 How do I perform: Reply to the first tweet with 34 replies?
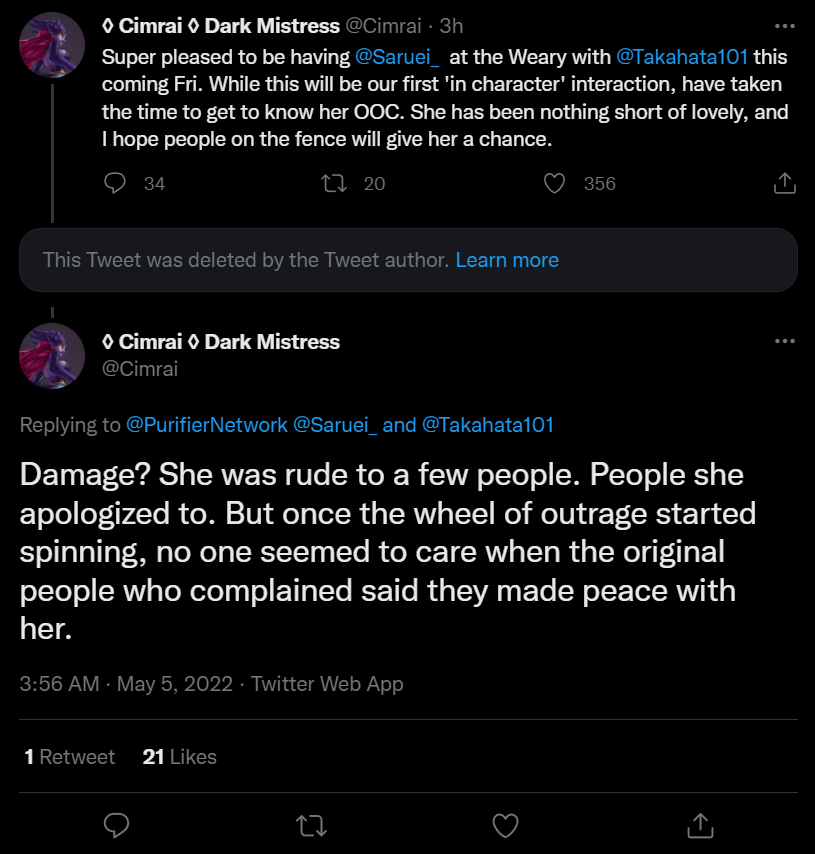click(115, 184)
